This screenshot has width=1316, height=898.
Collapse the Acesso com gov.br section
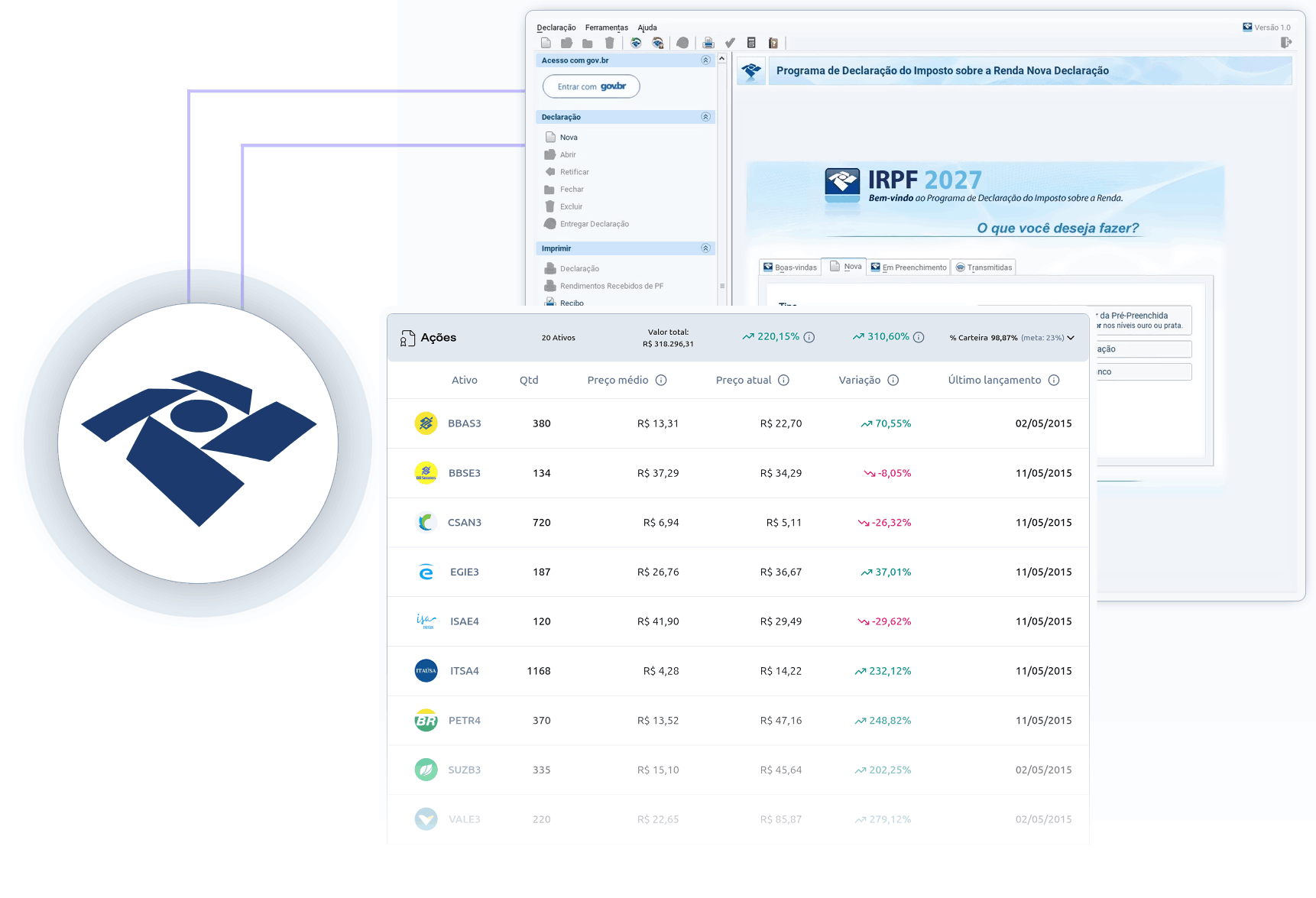tap(705, 60)
